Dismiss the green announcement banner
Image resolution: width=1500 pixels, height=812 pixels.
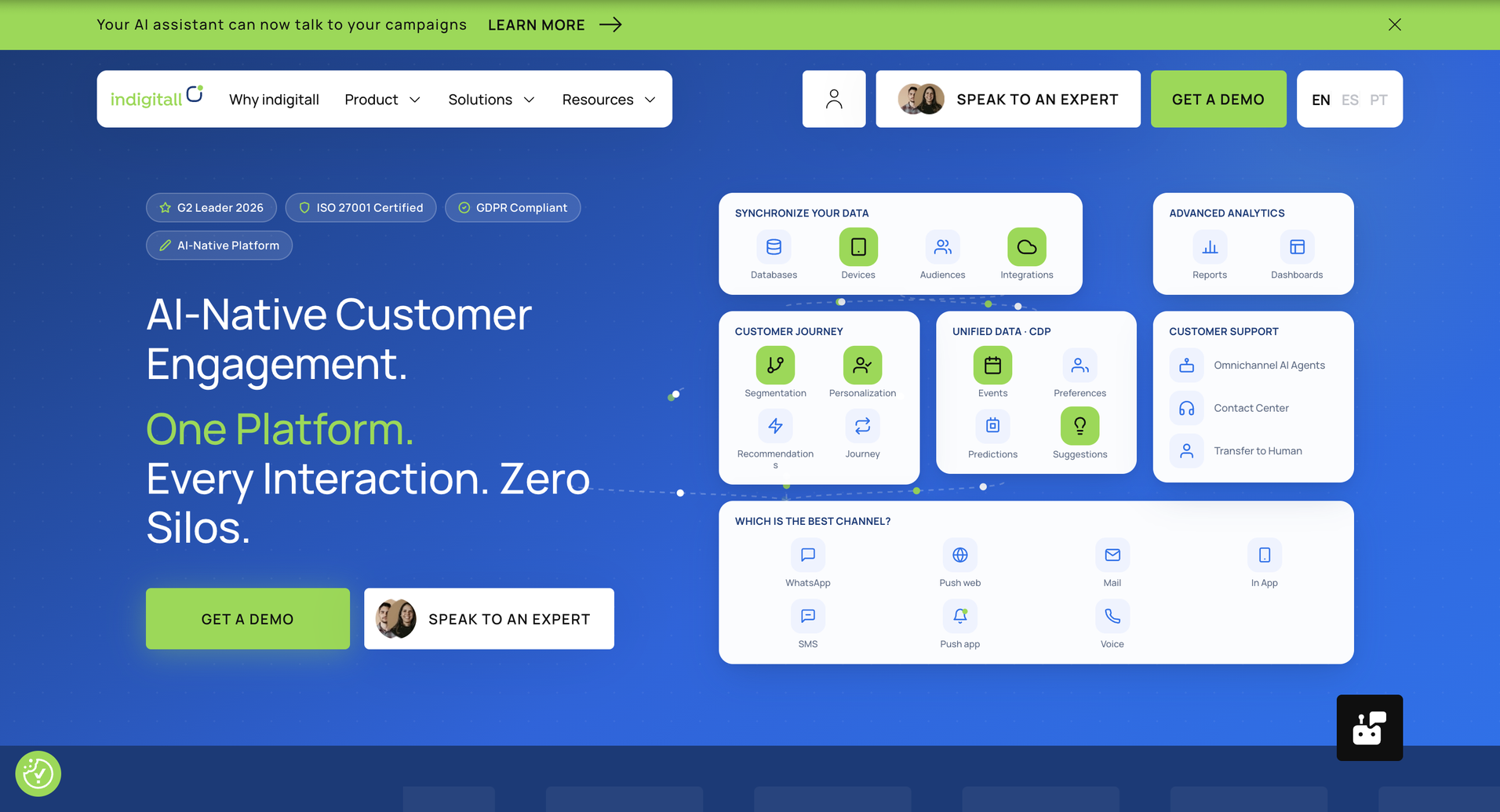(1394, 24)
